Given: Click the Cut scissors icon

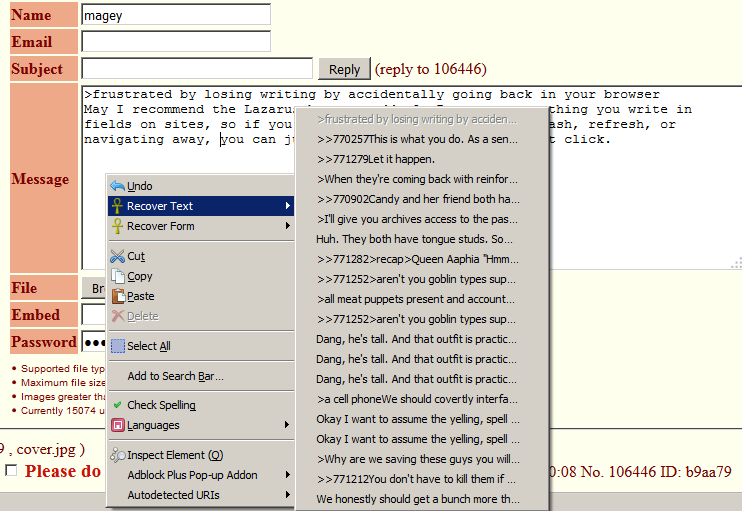Looking at the screenshot, I should coord(118,256).
